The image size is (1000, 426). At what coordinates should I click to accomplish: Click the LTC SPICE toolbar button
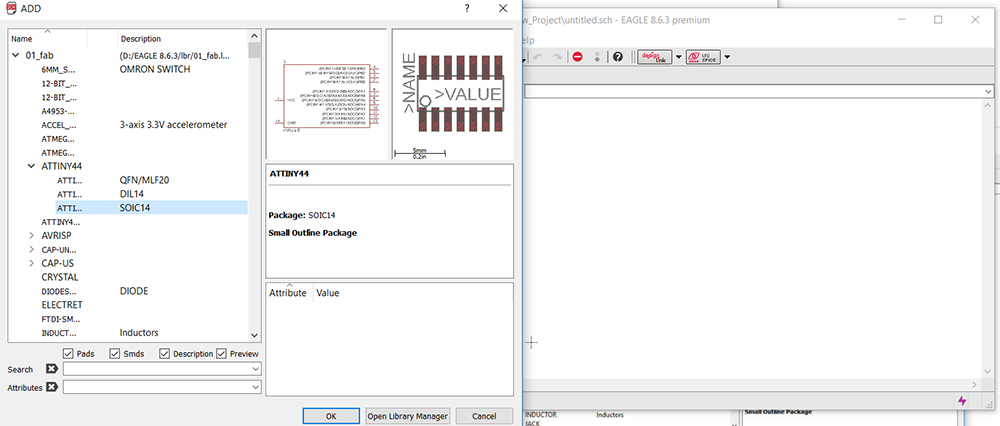703,57
